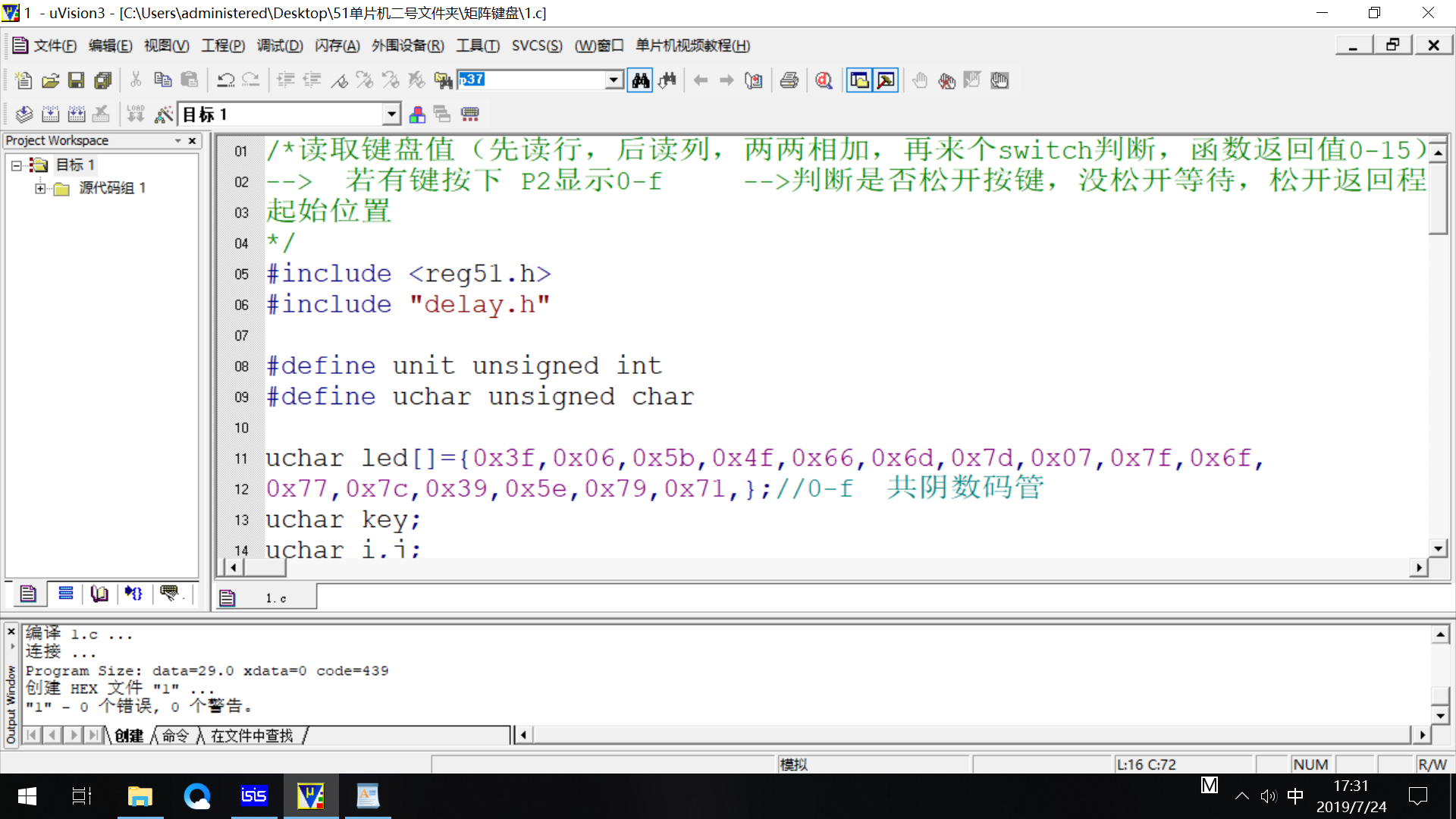Close the Project Workspace panel

(193, 141)
